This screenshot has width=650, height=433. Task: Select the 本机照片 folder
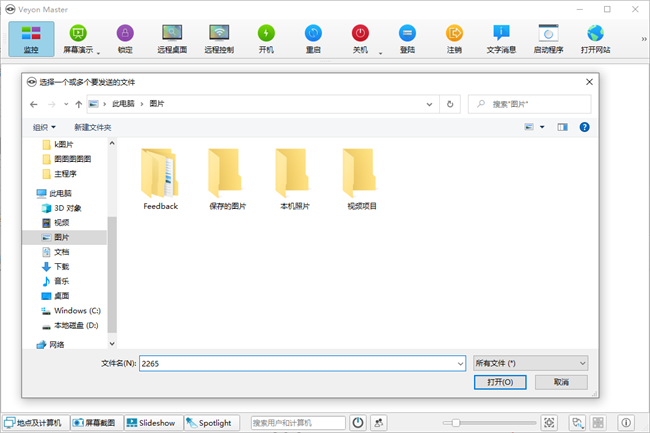click(294, 179)
